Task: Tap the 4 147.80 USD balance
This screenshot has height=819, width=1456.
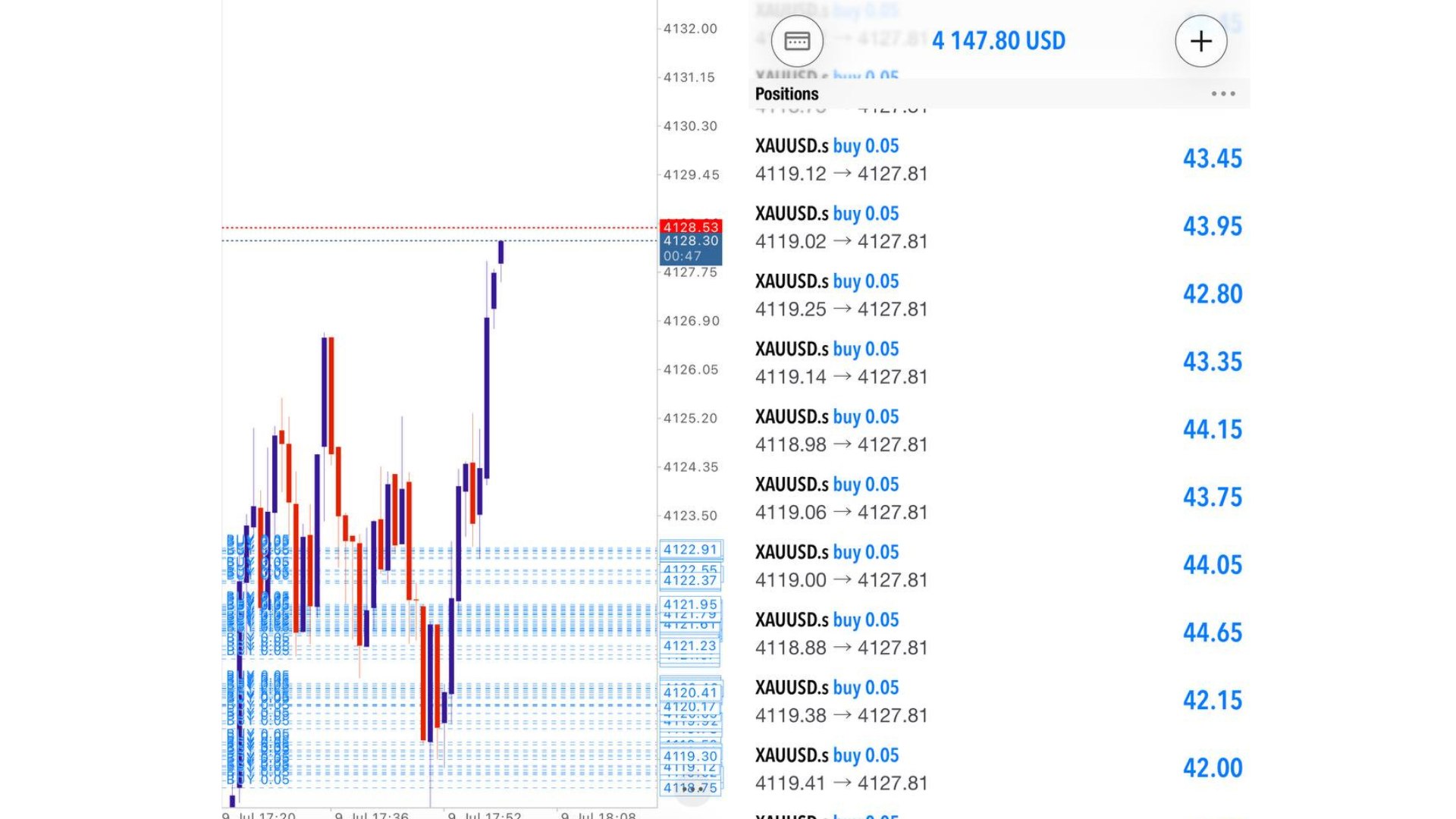Action: [x=999, y=41]
